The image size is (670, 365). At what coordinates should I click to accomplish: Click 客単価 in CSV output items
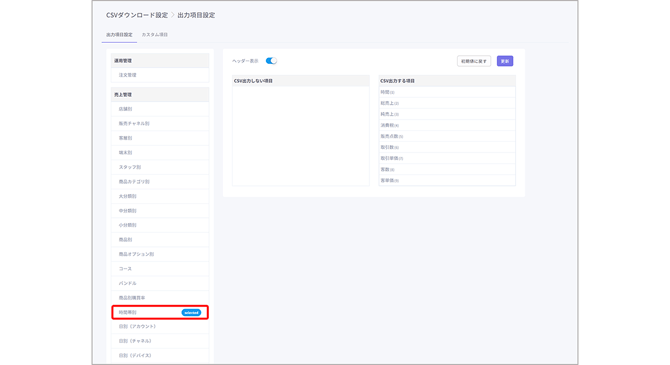pyautogui.click(x=447, y=180)
